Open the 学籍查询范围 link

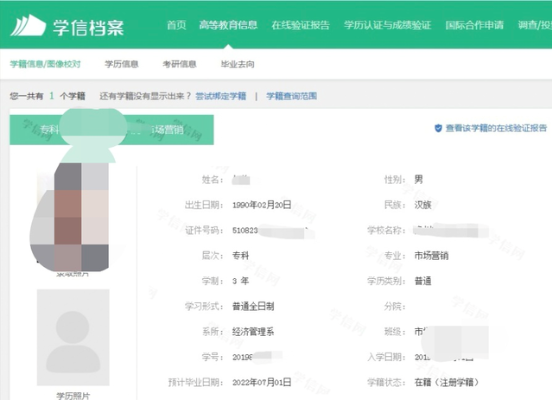coord(291,96)
